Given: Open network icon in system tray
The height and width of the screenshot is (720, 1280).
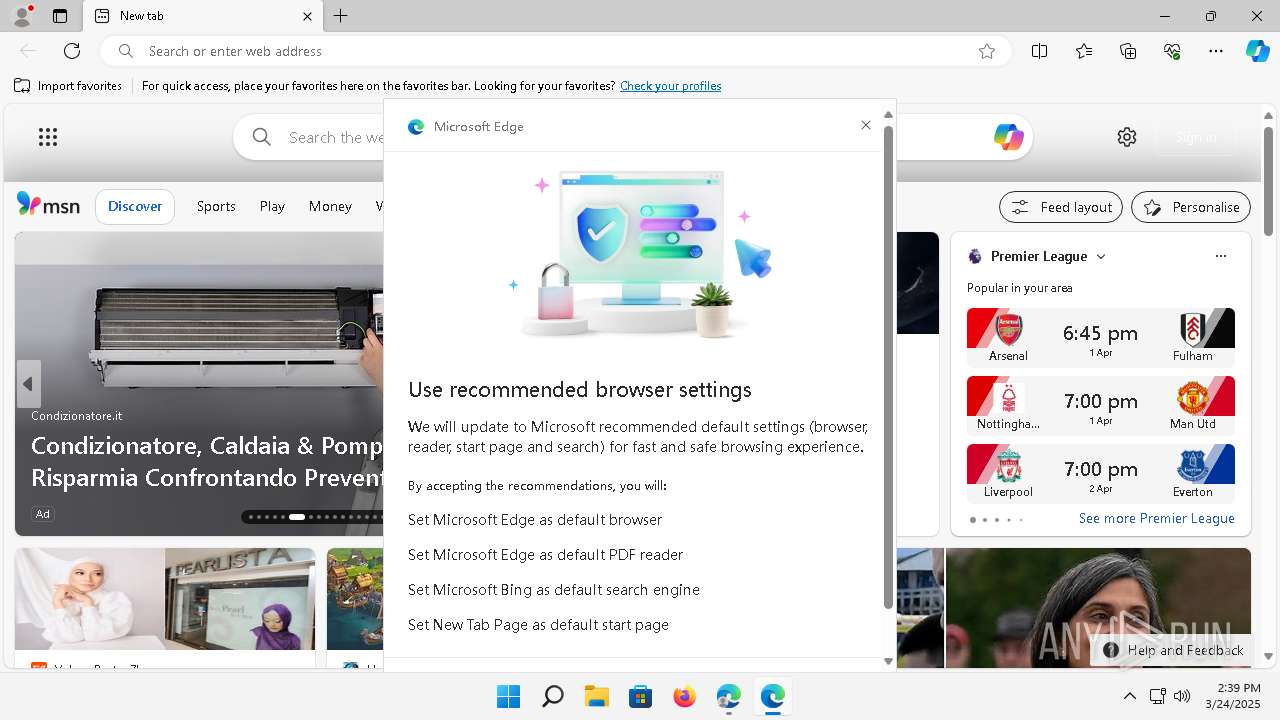Looking at the screenshot, I should [1157, 696].
